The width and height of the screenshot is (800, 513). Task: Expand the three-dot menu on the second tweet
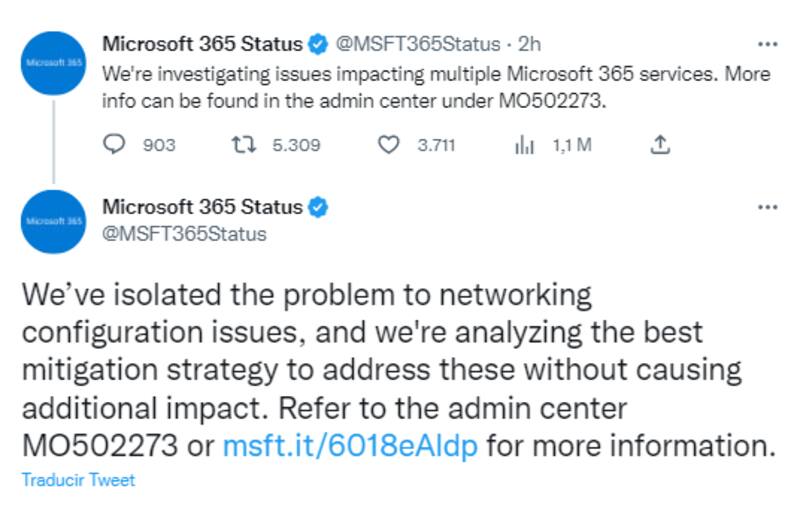point(767,207)
